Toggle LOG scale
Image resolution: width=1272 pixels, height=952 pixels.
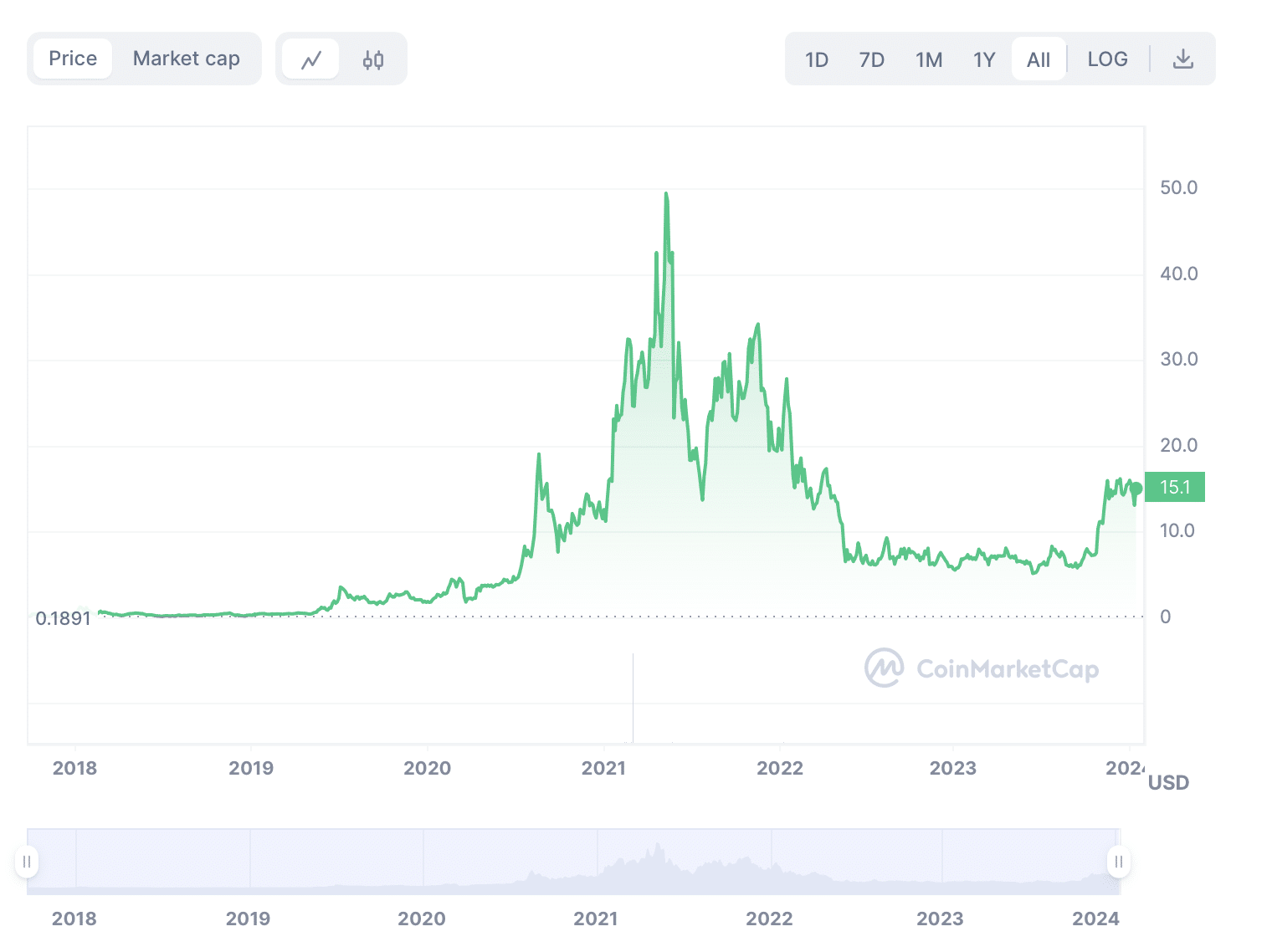click(x=1108, y=59)
